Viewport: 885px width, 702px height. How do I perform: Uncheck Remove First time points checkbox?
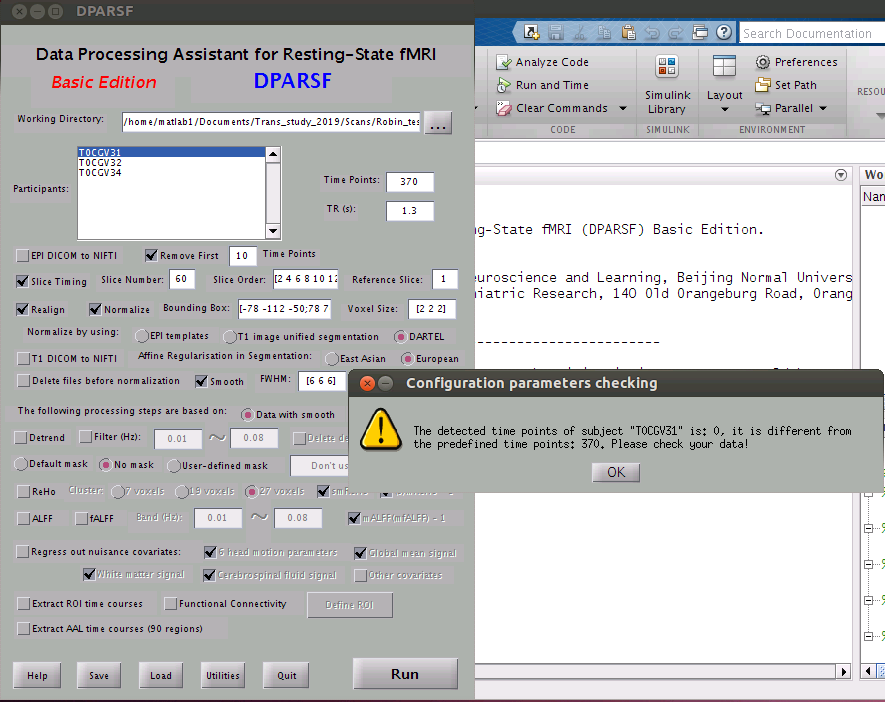tap(151, 255)
